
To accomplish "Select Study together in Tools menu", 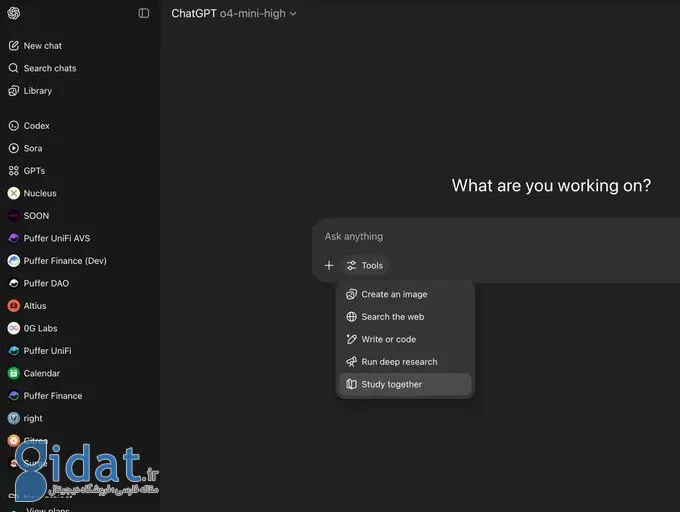I will (x=405, y=385).
